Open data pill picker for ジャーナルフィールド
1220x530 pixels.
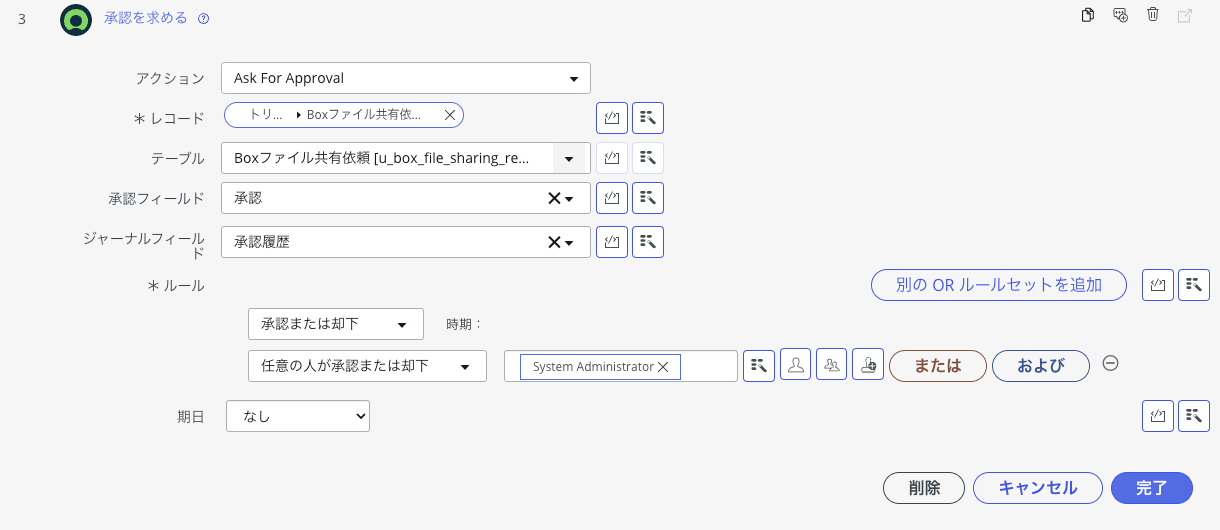tap(648, 241)
